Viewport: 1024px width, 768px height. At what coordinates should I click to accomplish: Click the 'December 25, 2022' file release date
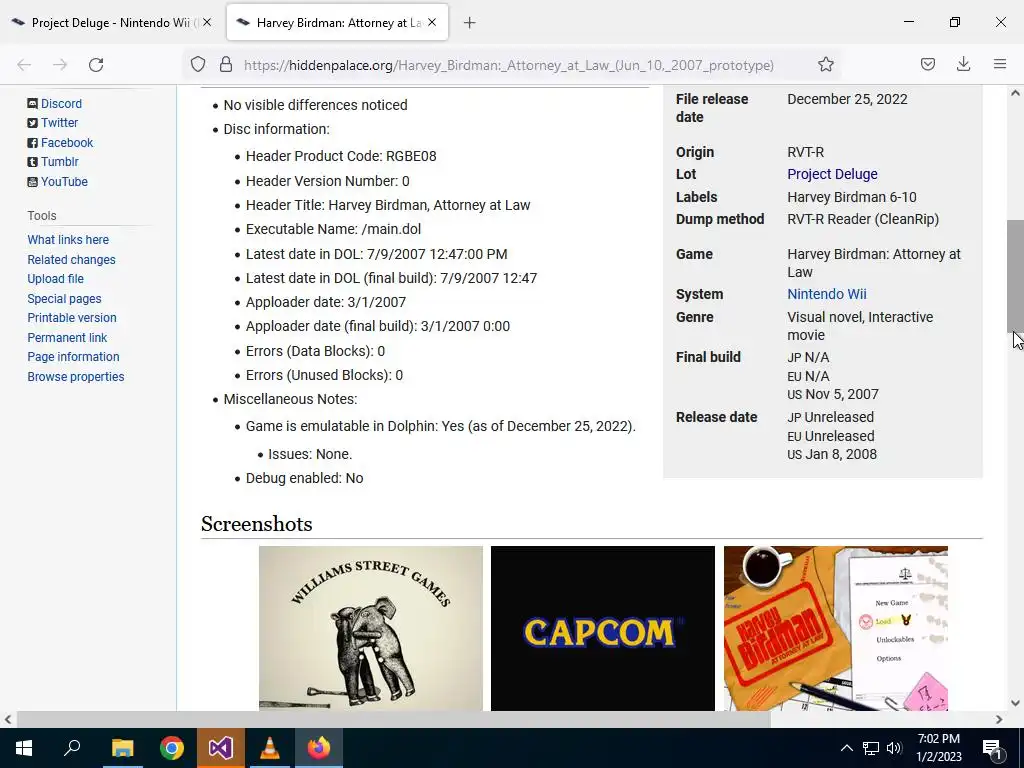pyautogui.click(x=847, y=99)
